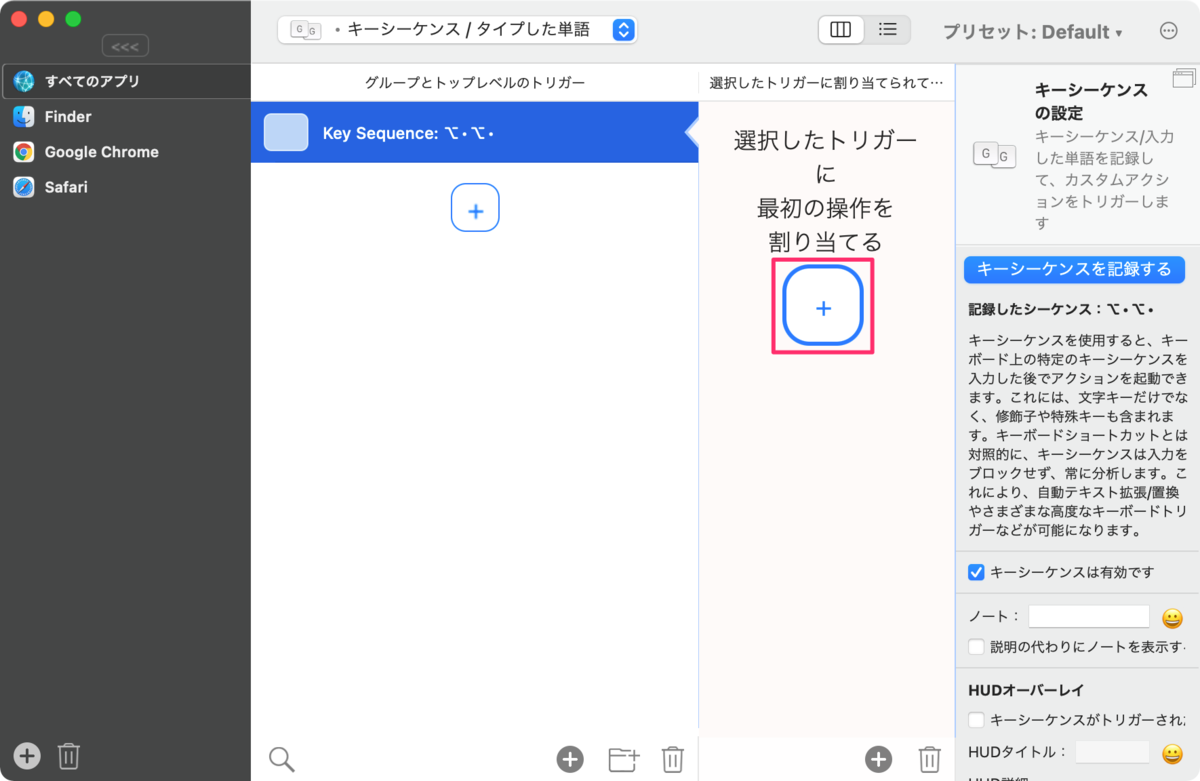
Task: Click the detach panel icon above キーシーケンスの設定
Action: point(1184,76)
